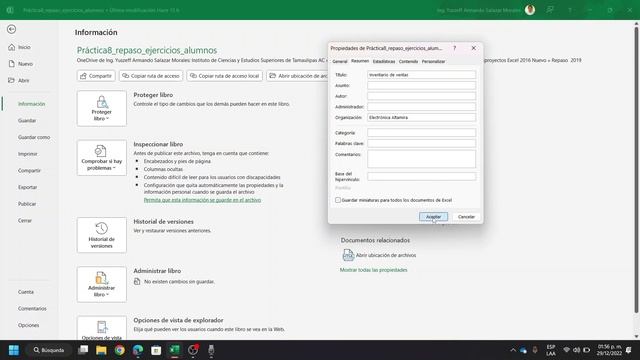Open Google Chrome from taskbar
This screenshot has width=640, height=360.
coord(120,350)
